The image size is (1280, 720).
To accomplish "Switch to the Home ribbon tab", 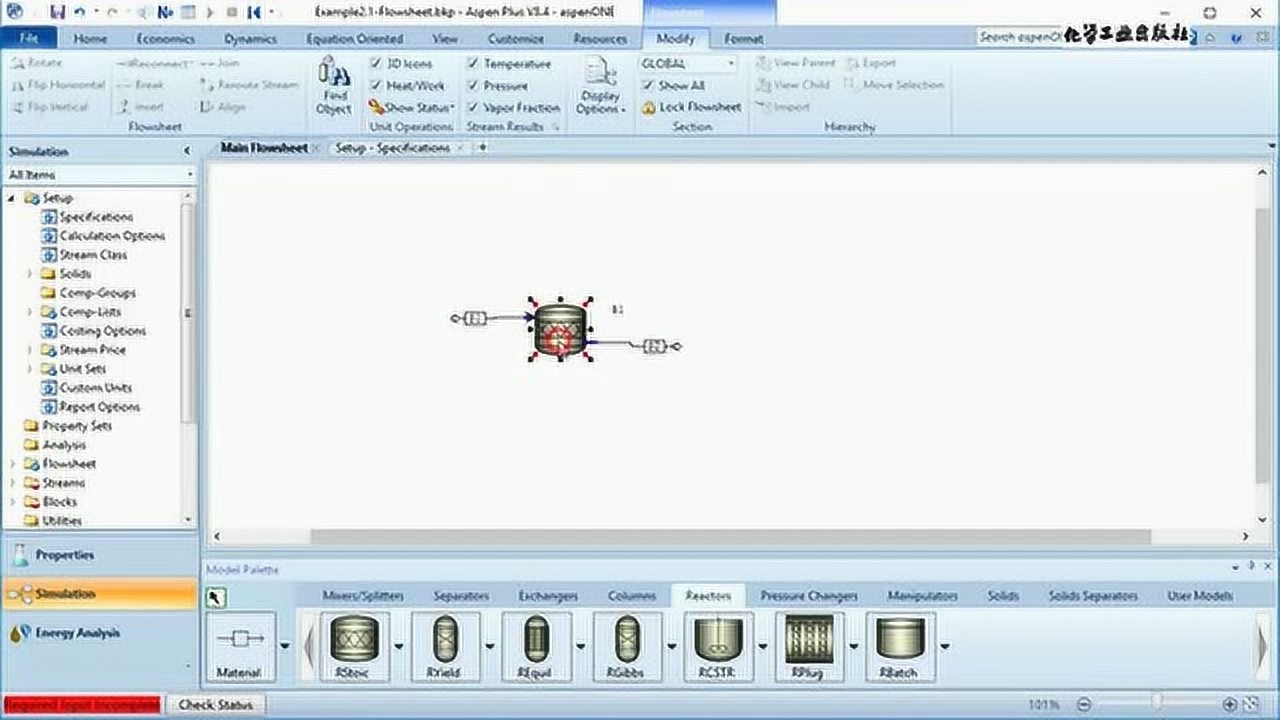I will click(91, 38).
